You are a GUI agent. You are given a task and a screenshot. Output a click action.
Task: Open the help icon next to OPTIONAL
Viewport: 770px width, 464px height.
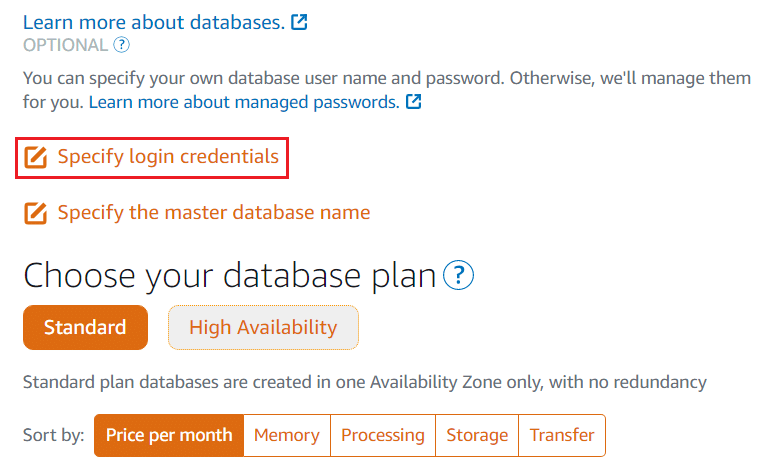121,45
